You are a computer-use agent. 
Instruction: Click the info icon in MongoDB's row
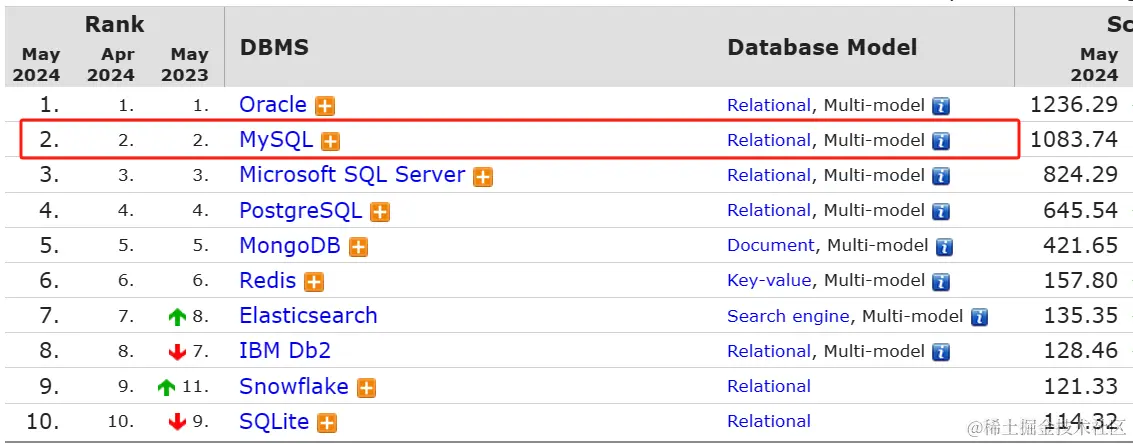click(944, 247)
